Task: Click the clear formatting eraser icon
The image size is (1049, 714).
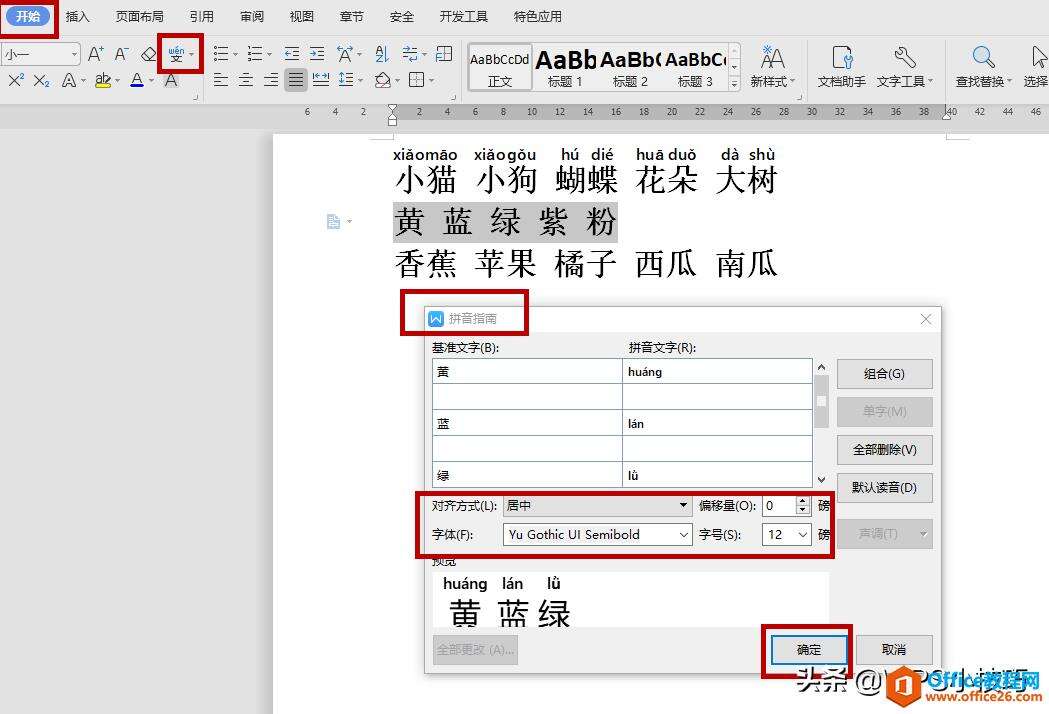Action: 150,54
